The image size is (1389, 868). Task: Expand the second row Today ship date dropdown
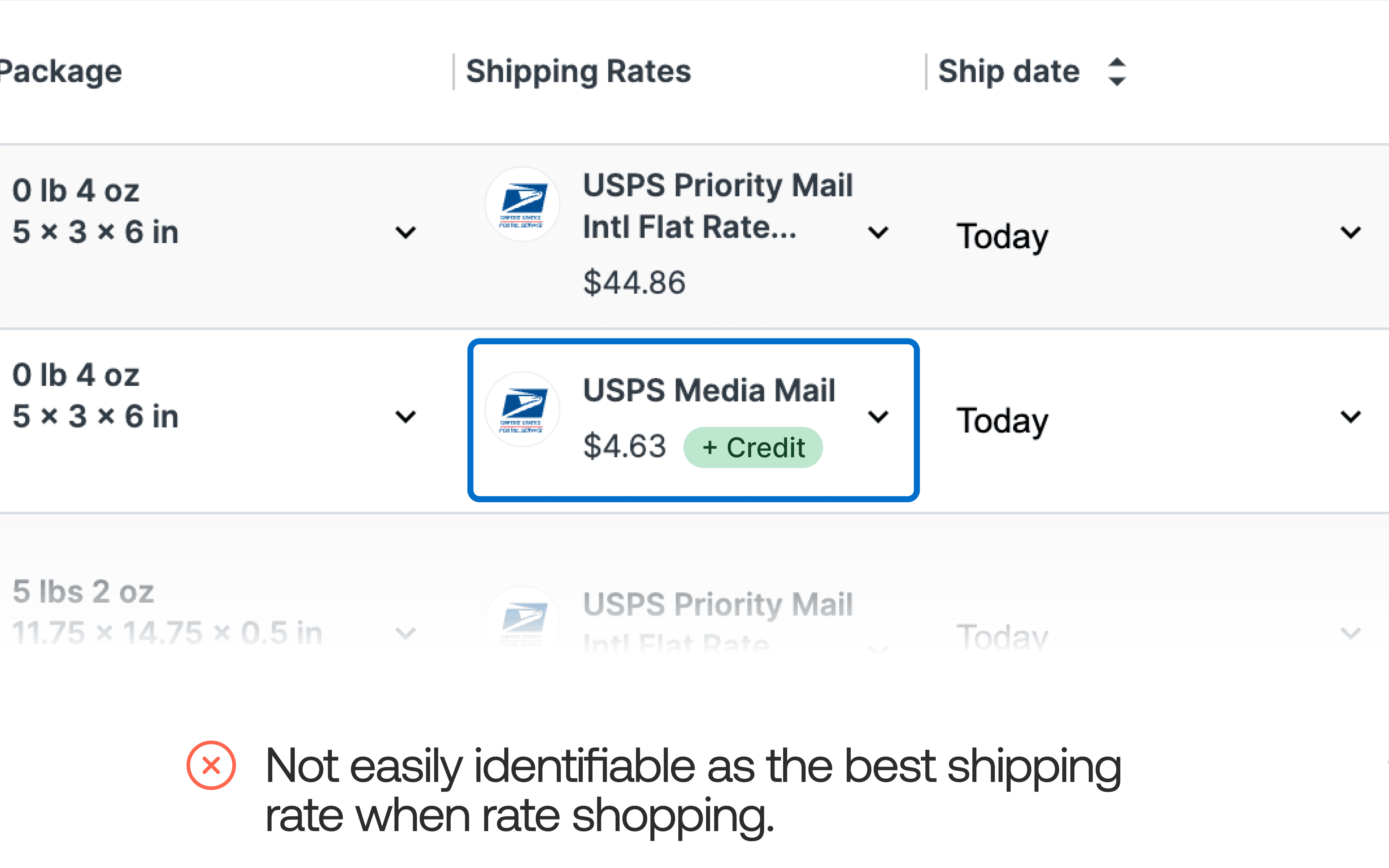[1351, 416]
